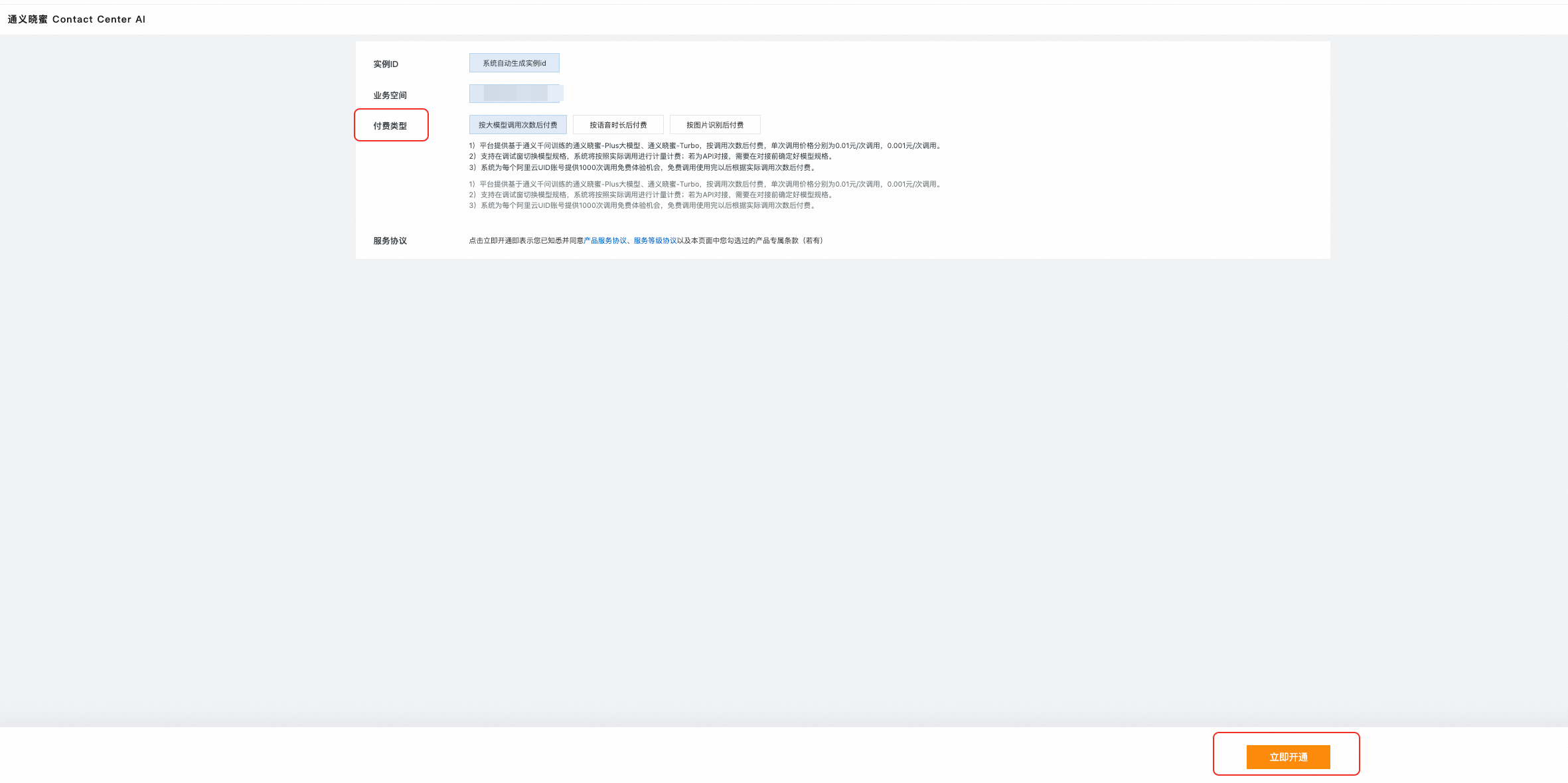Image resolution: width=1568 pixels, height=783 pixels.
Task: Click gray pricing note line 1 about Plus/Turbo
Action: pyautogui.click(x=705, y=184)
